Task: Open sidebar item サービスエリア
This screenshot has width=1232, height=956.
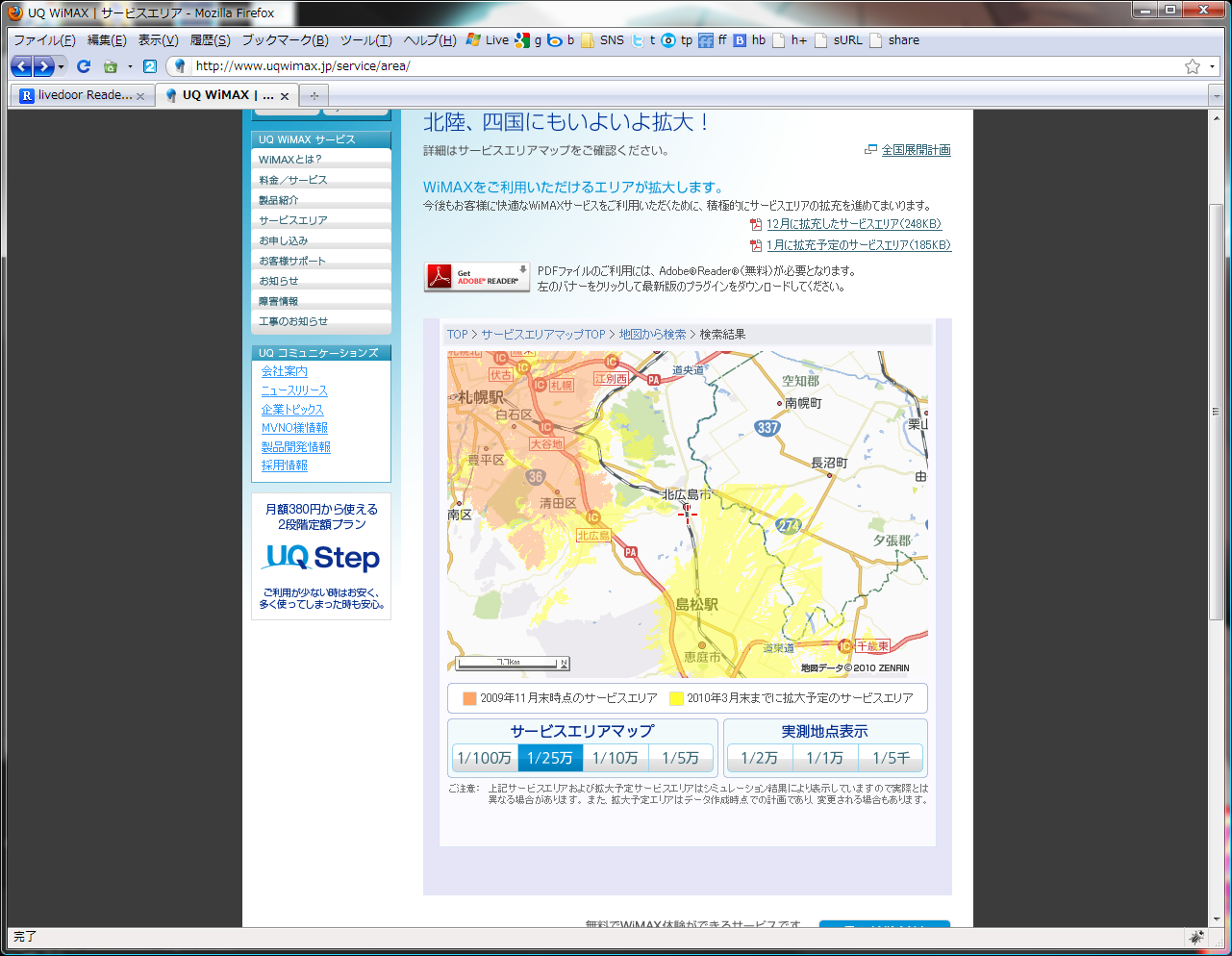Action: [321, 220]
